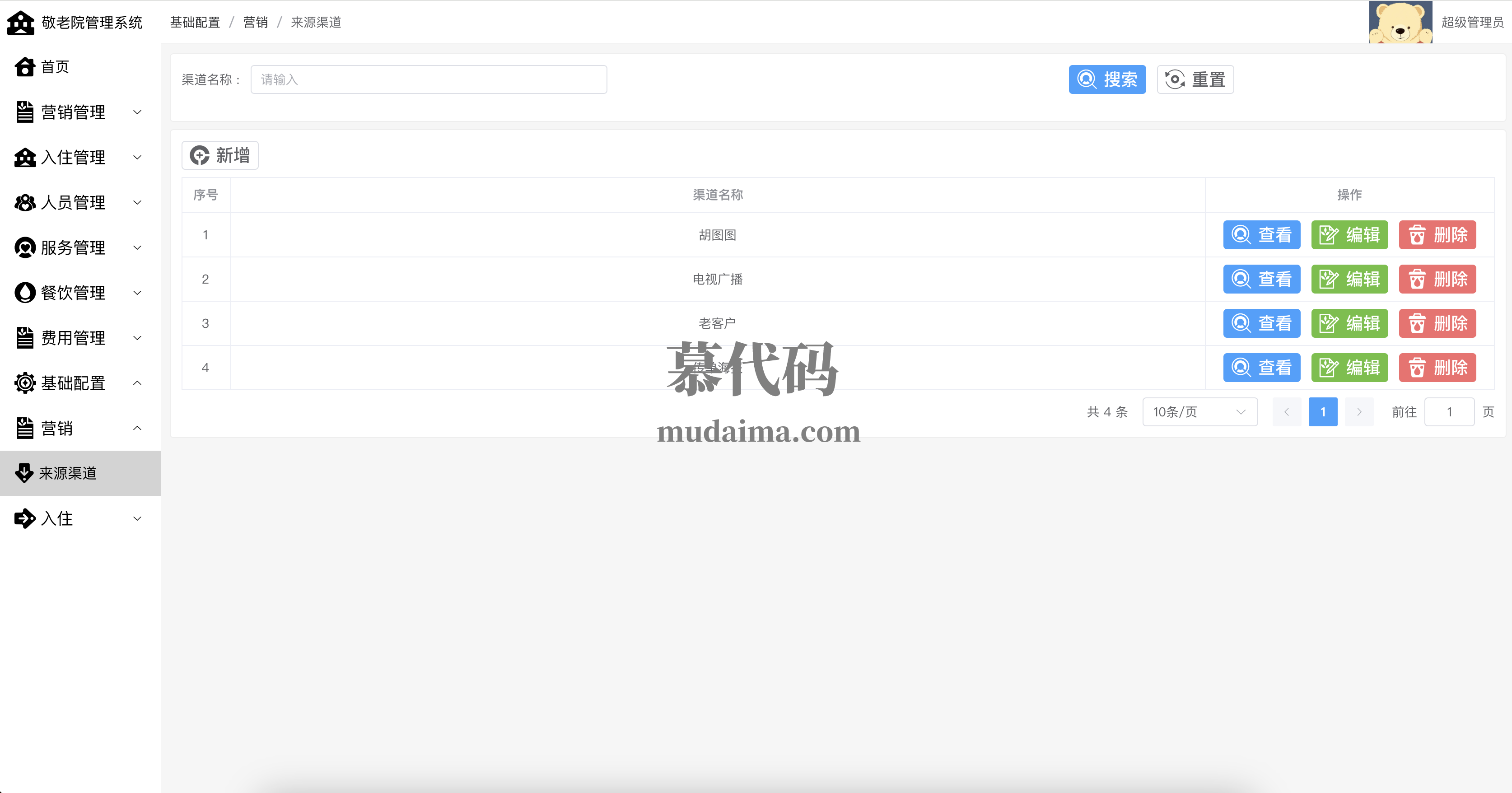This screenshot has height=793, width=1512.
Task: Click the 来源渠道 download icon
Action: [x=24, y=473]
